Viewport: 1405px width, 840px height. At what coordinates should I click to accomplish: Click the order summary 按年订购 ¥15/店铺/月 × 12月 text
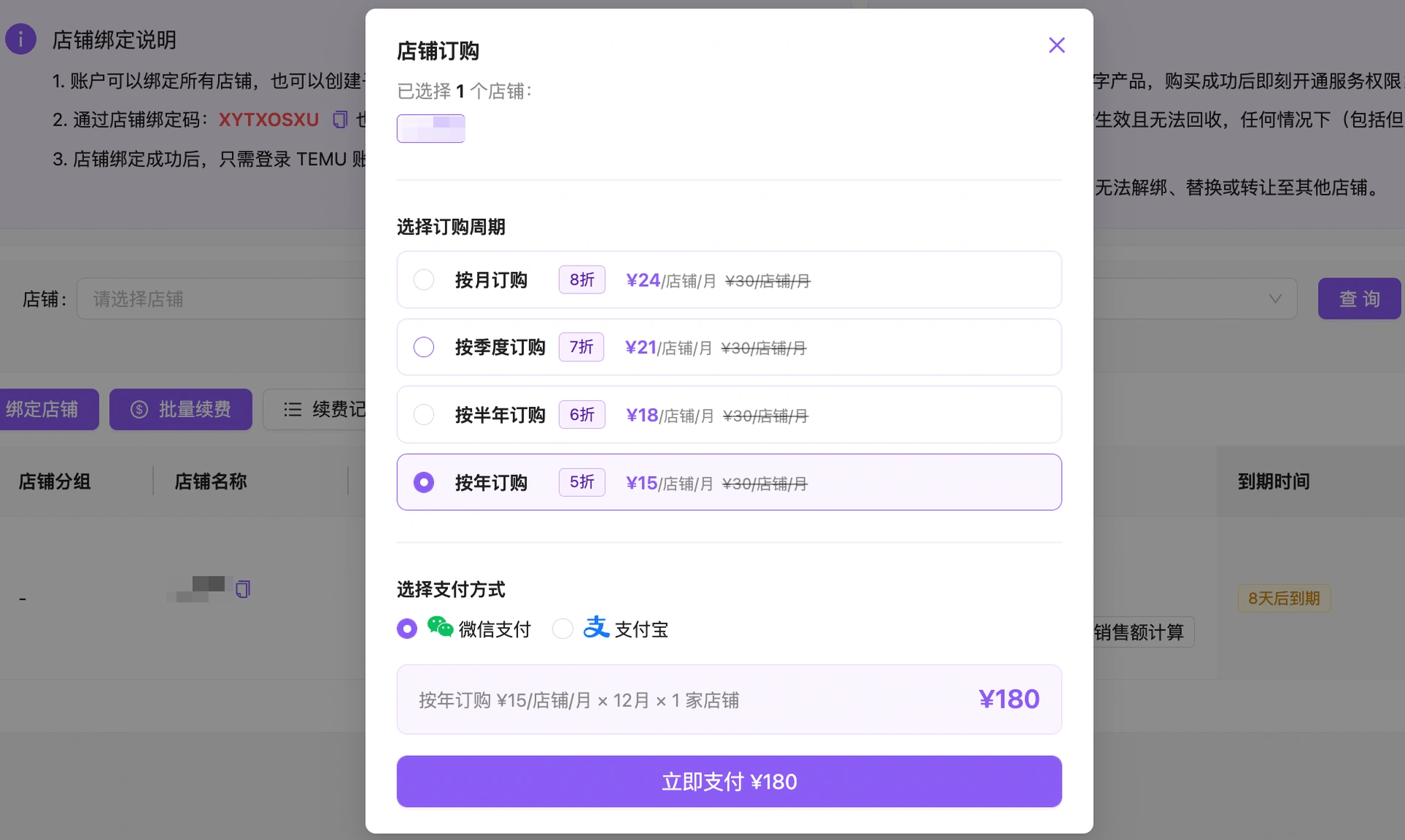pos(579,700)
